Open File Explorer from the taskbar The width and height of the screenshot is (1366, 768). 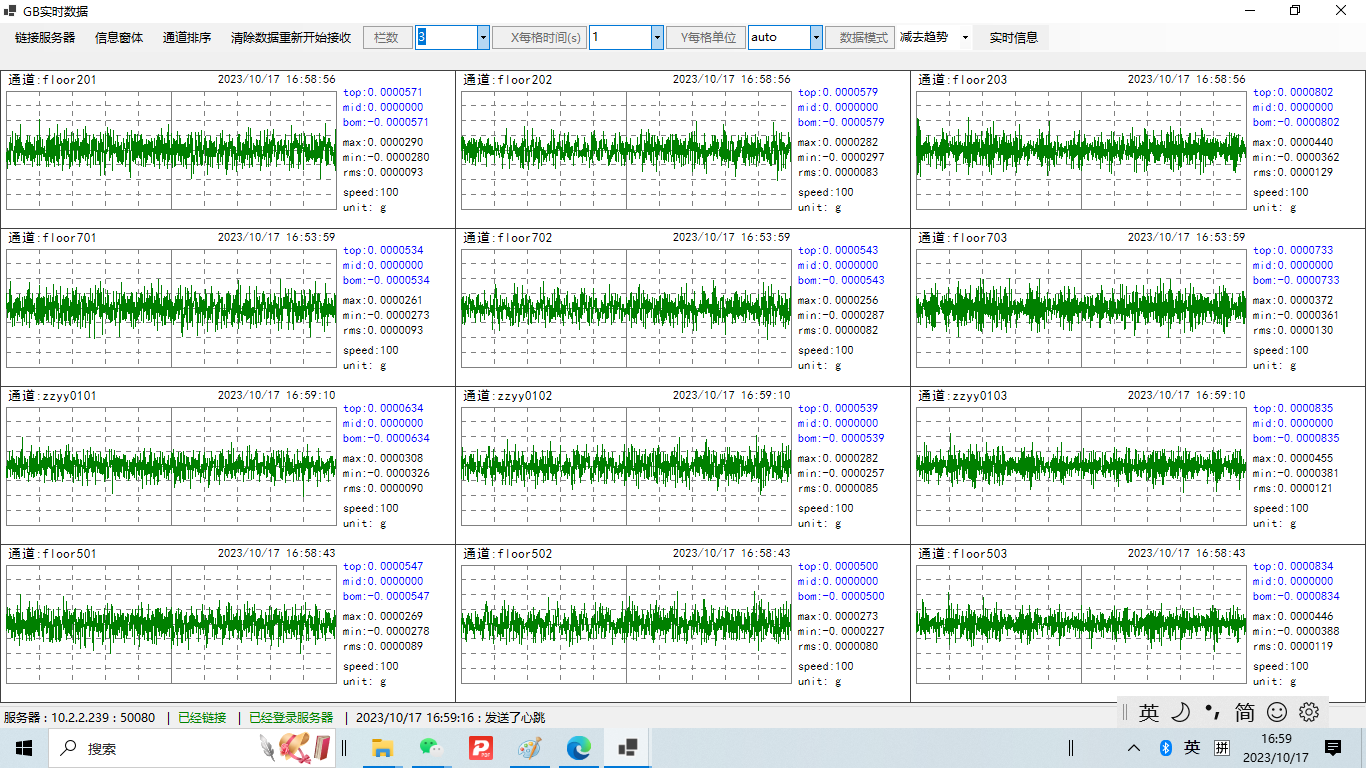pos(382,748)
